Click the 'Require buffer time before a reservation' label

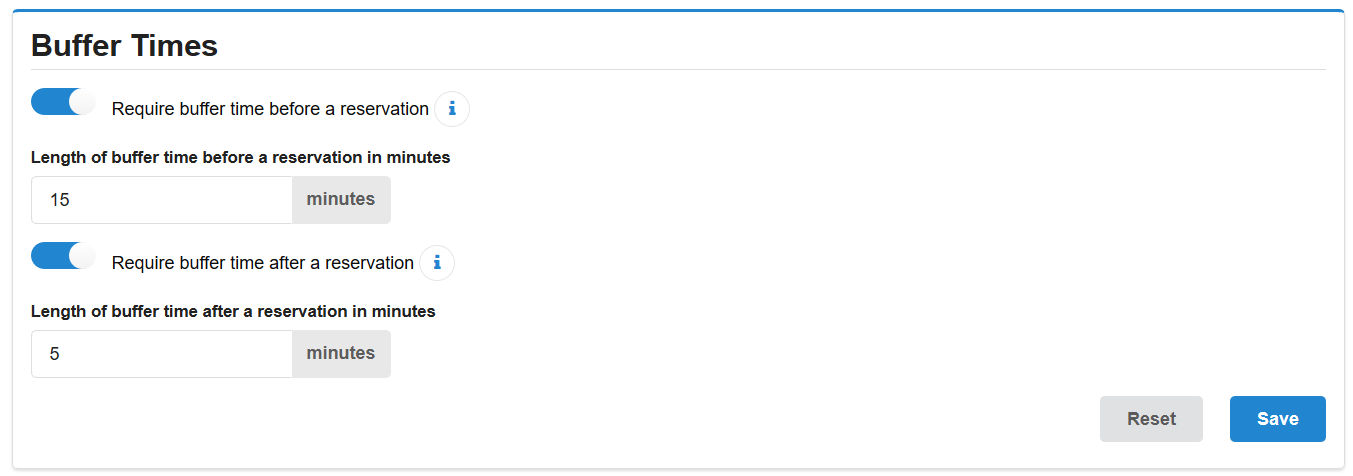[270, 109]
